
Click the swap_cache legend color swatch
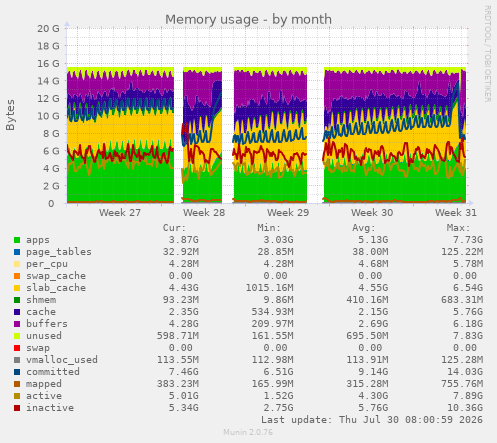tap(17, 276)
